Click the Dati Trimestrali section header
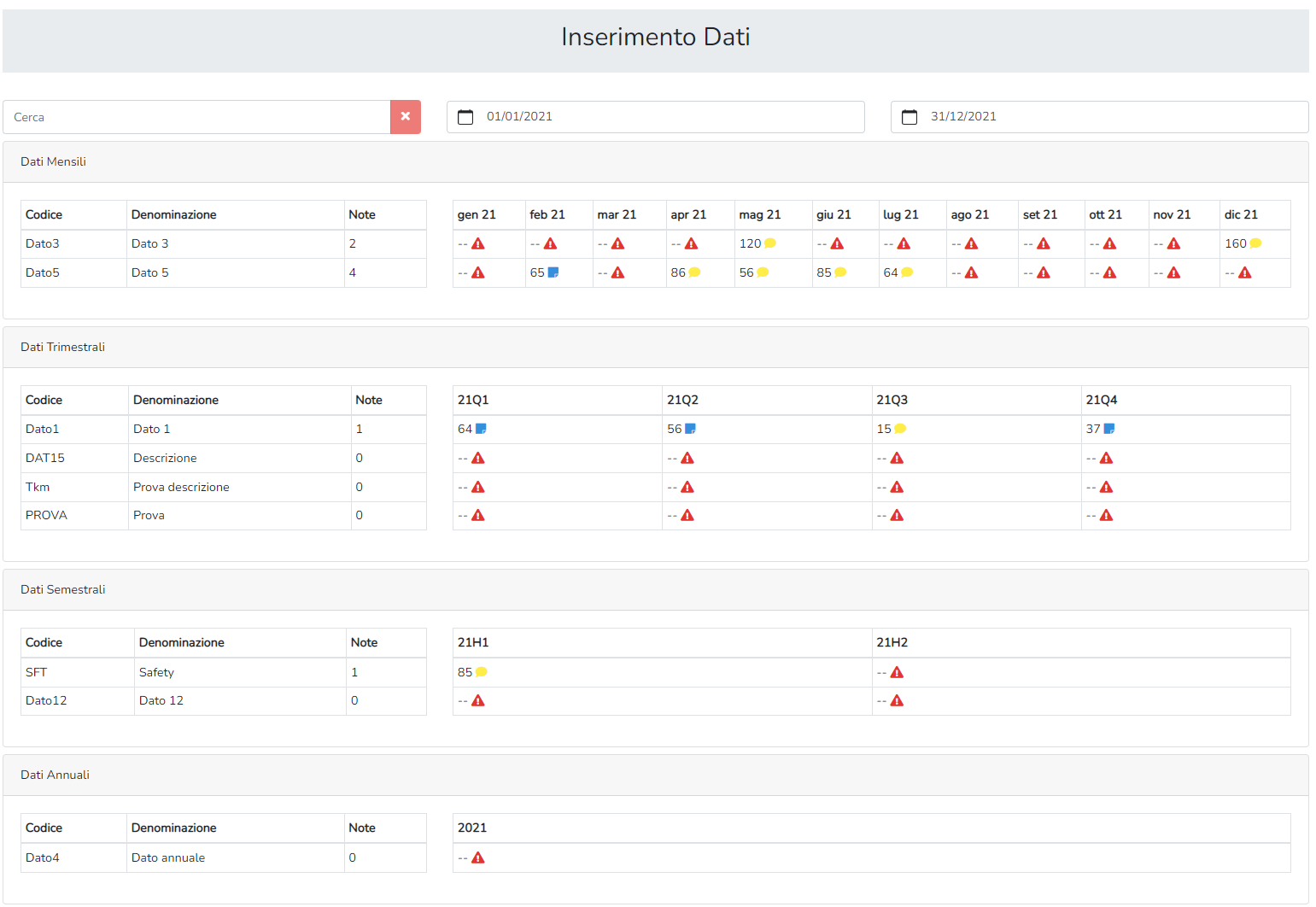The height and width of the screenshot is (907, 1316). (656, 348)
